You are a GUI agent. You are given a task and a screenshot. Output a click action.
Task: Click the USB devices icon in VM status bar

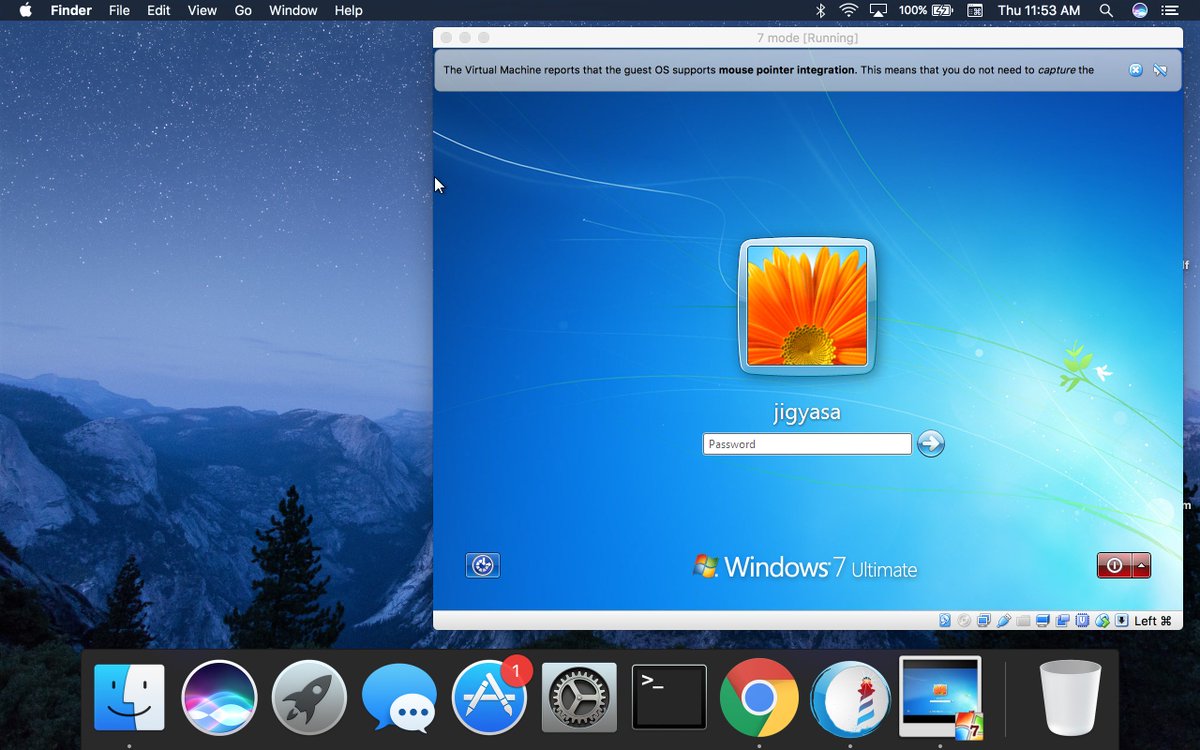tap(1004, 620)
